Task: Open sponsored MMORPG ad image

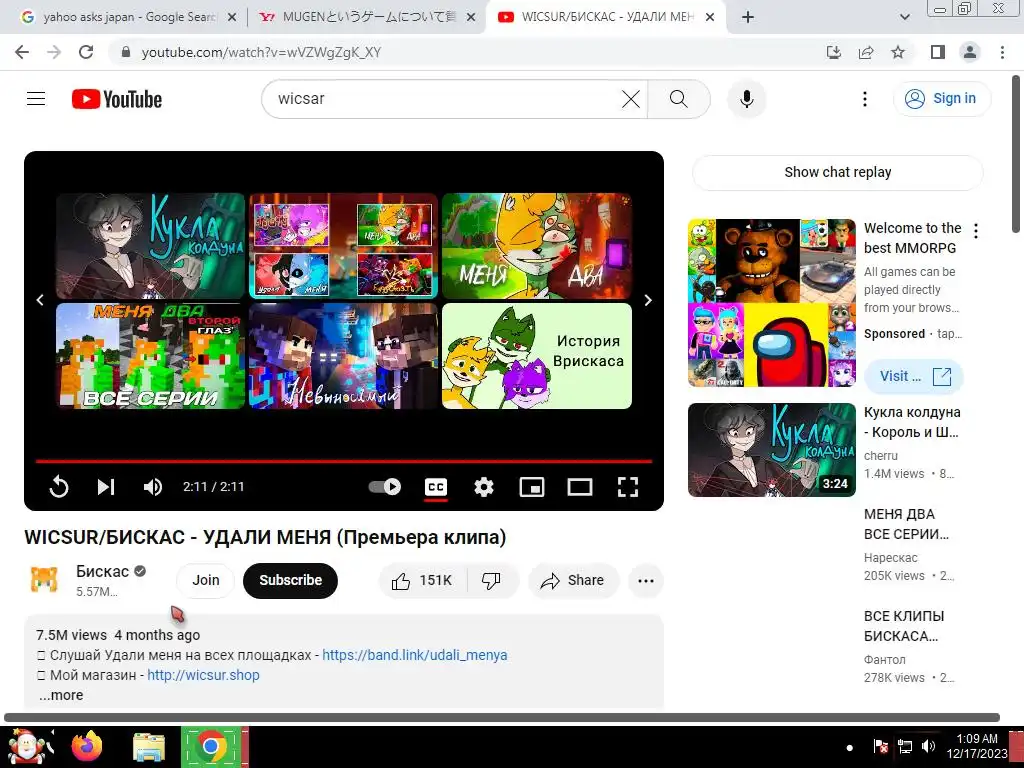Action: (772, 303)
